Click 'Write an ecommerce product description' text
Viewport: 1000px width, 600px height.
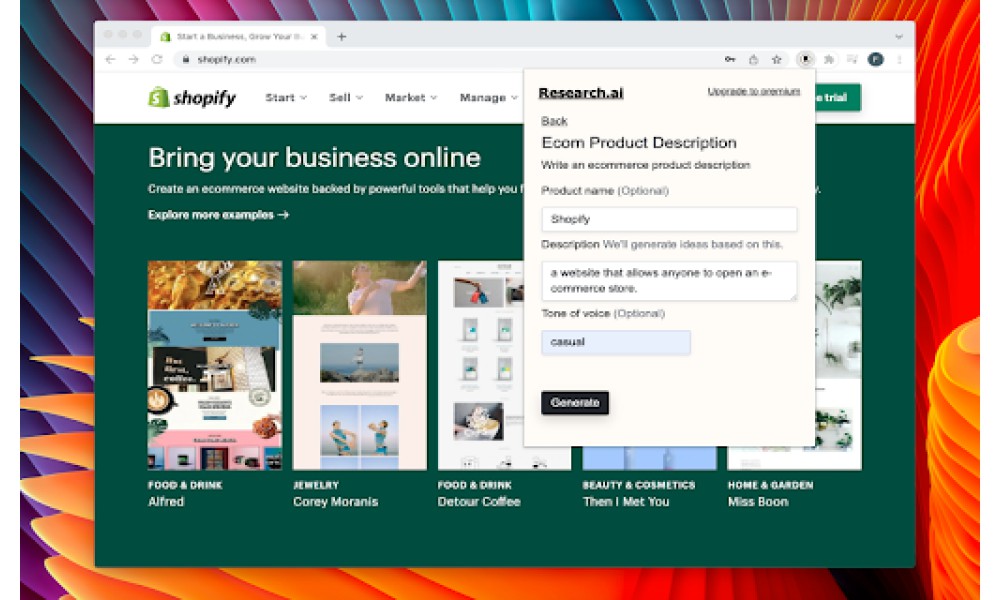tap(645, 165)
